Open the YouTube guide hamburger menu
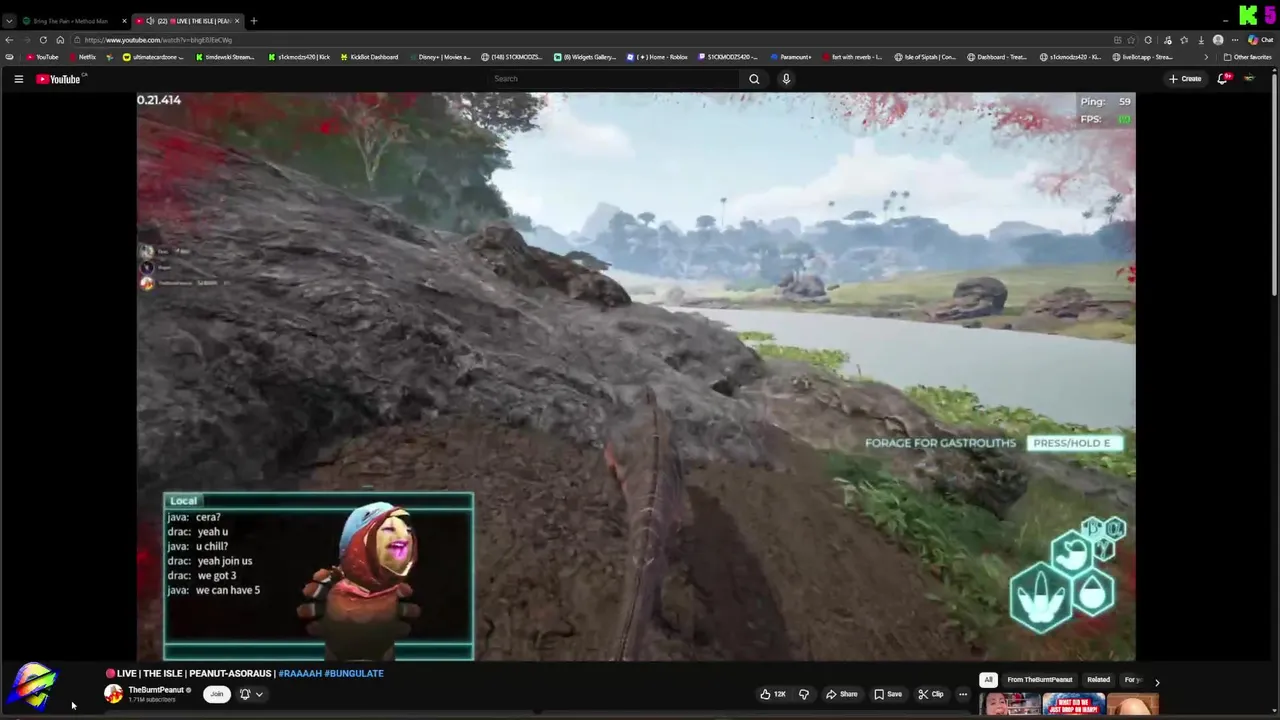 (18, 79)
